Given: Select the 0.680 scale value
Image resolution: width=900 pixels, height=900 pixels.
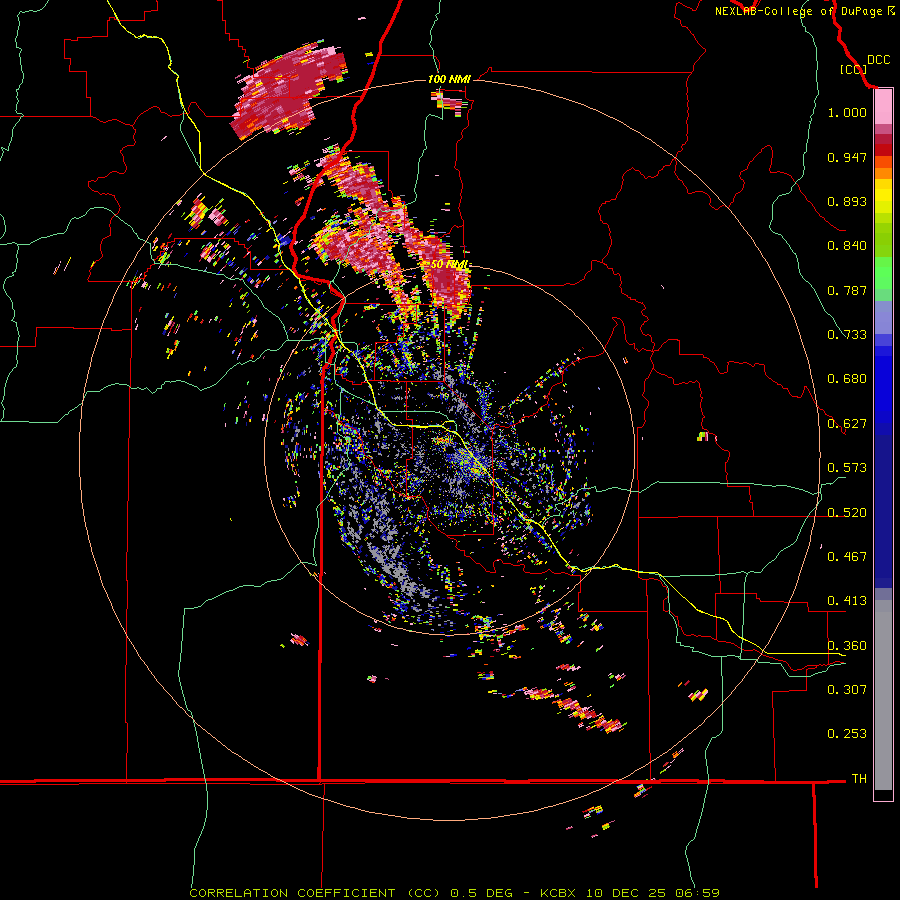Looking at the screenshot, I should [847, 379].
